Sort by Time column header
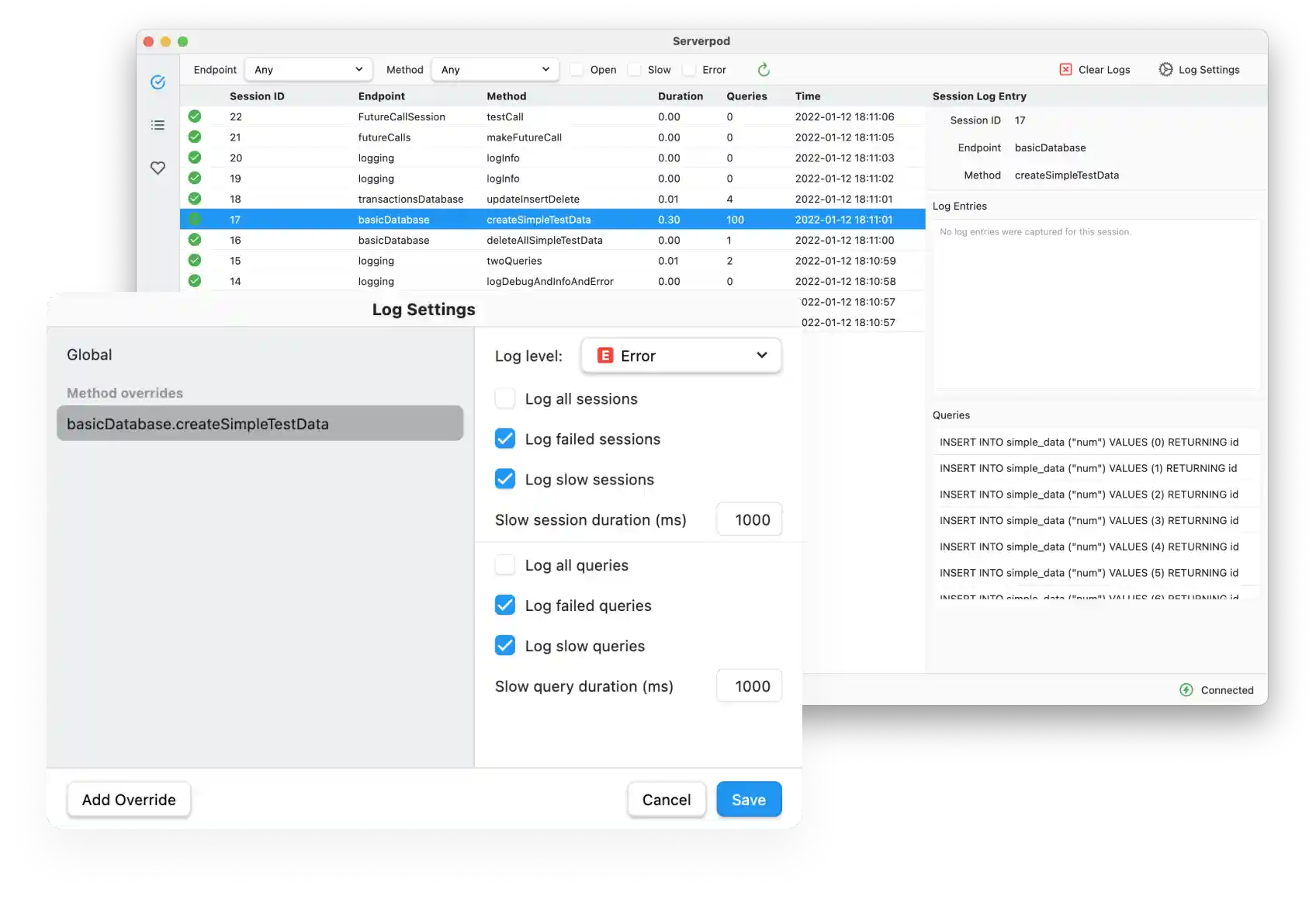This screenshot has height=899, width=1316. click(x=808, y=96)
